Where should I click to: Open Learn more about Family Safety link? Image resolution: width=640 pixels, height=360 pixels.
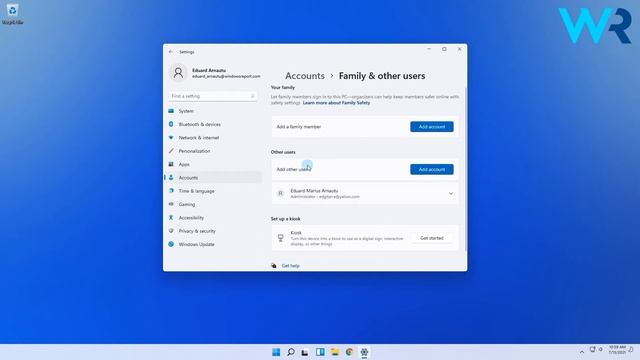point(336,103)
